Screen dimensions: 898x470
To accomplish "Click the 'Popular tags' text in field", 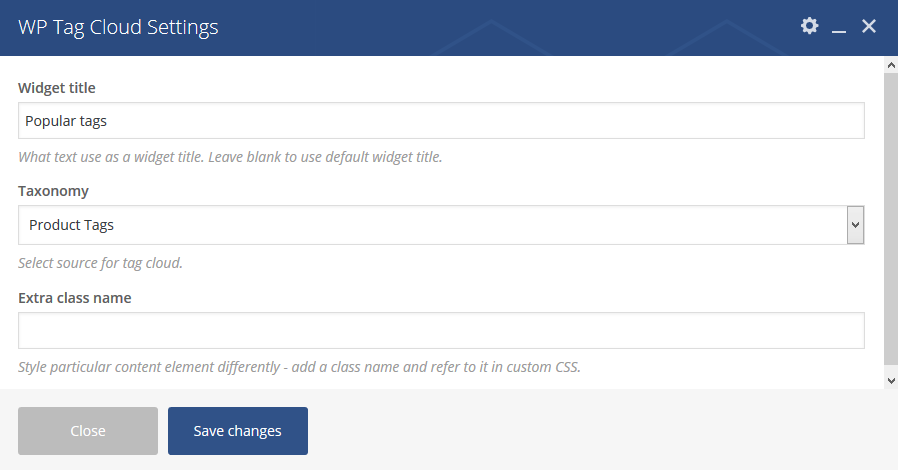I will (66, 121).
